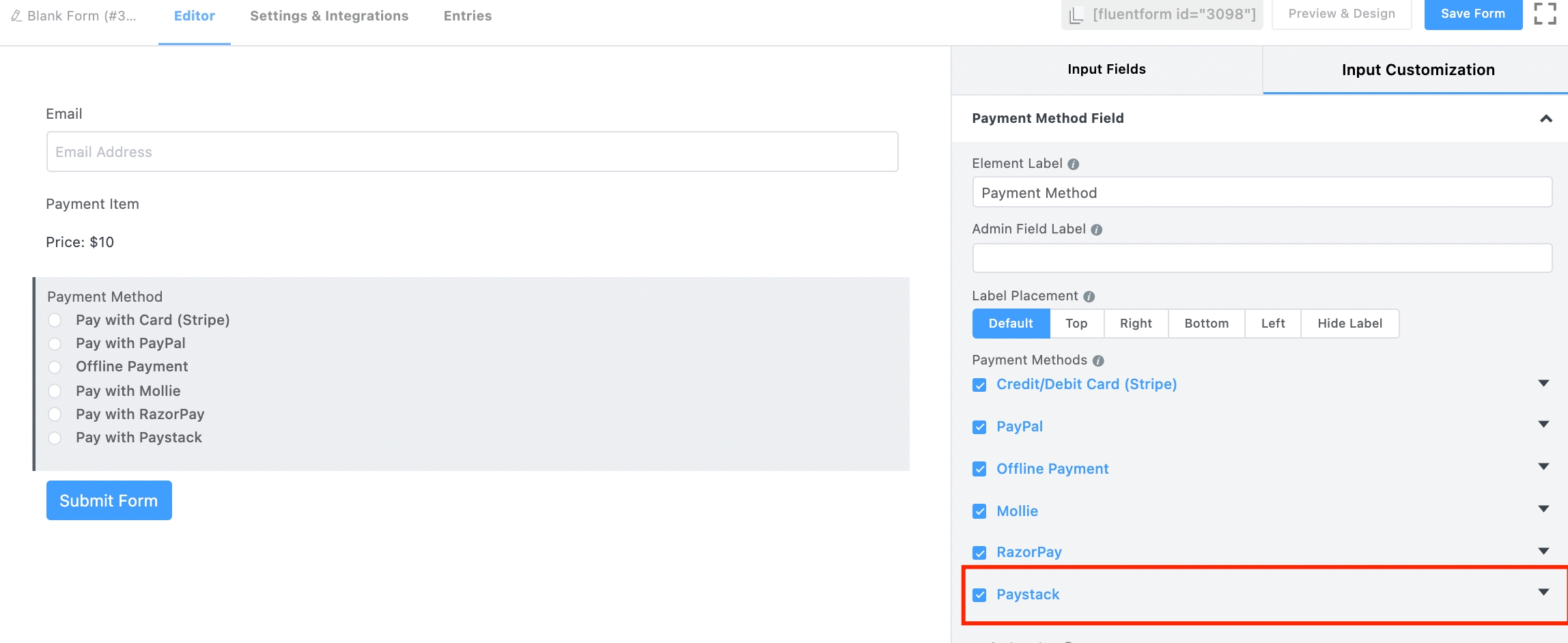This screenshot has height=643, width=1568.
Task: Uncheck the Paystack payment method
Action: click(979, 595)
